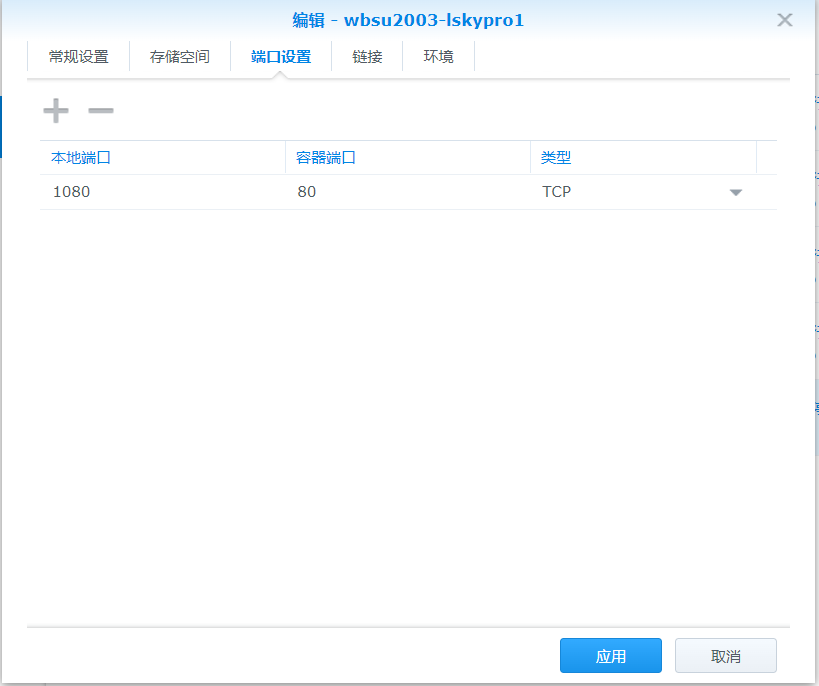Select the 端口设置 tab

coord(281,57)
